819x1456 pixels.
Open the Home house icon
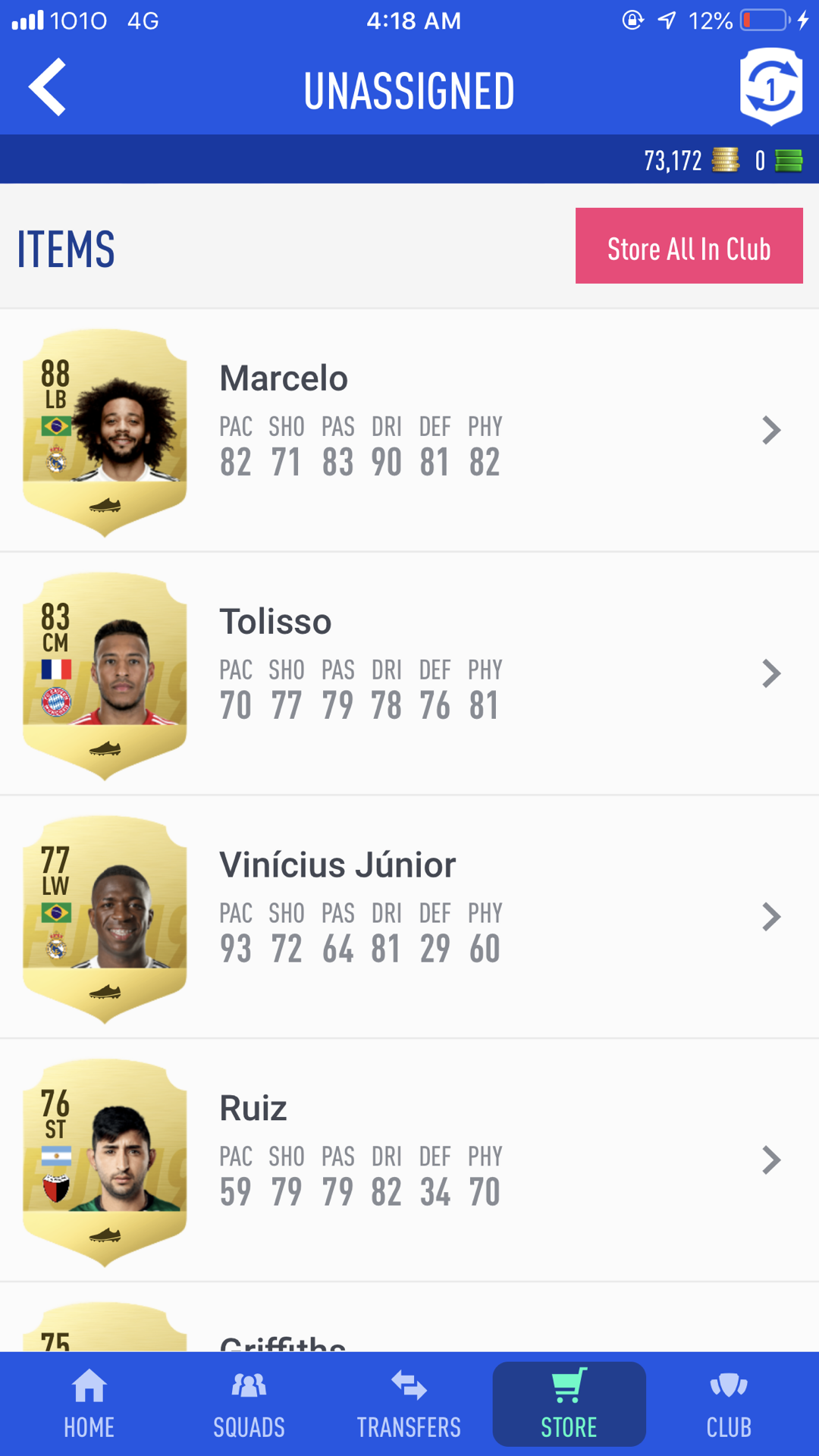pos(89,1386)
